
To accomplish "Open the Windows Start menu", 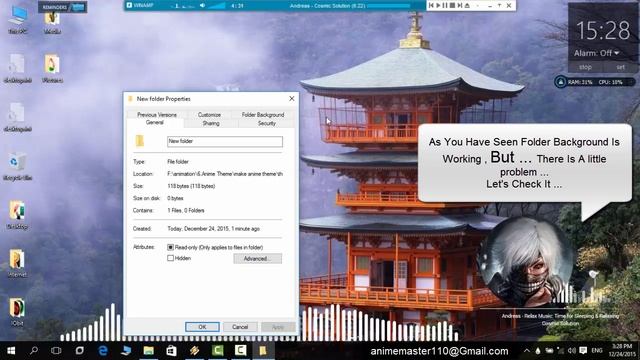I will click(11, 351).
